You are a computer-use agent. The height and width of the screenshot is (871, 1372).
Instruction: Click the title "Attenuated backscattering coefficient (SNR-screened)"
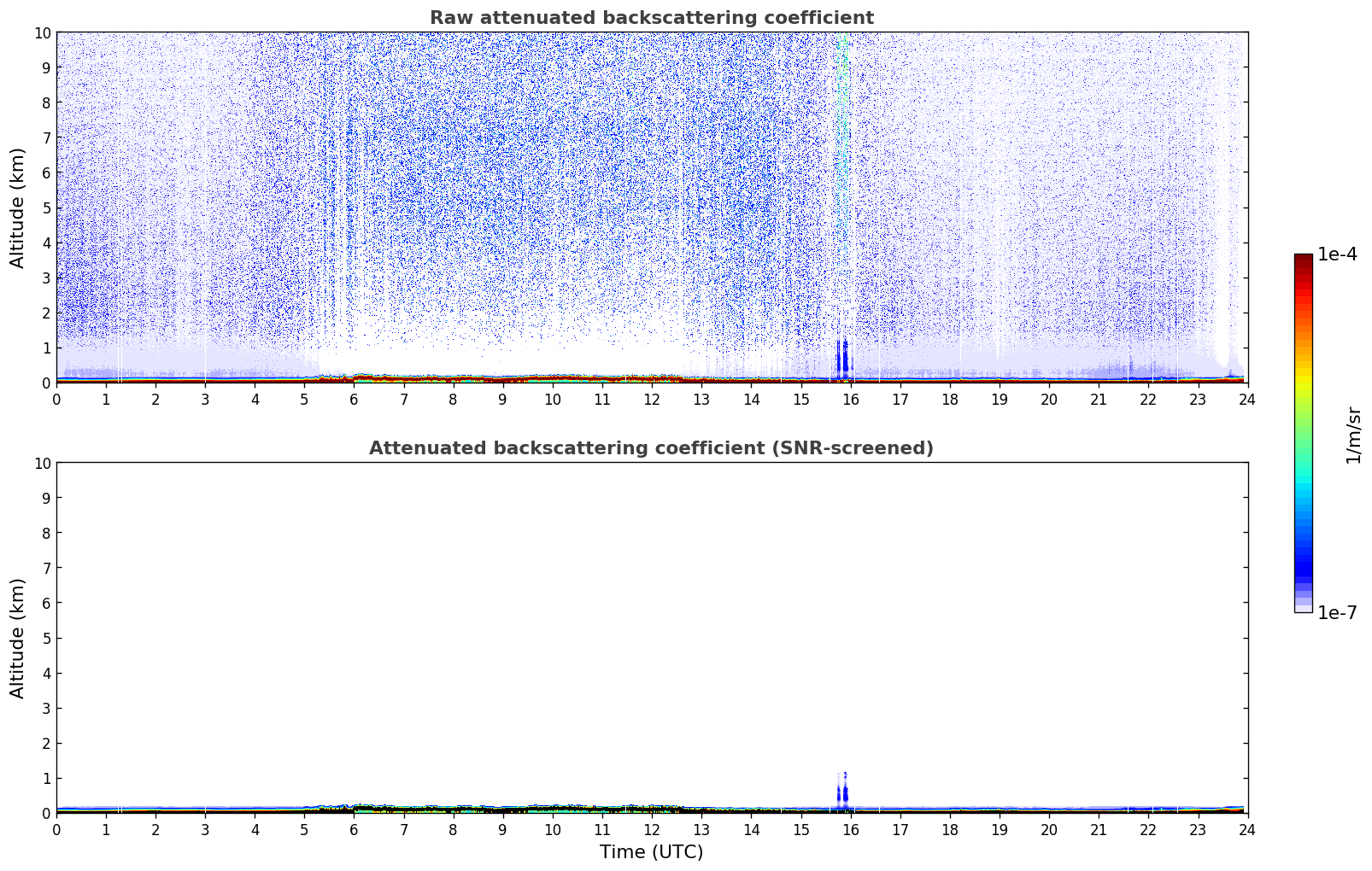tap(651, 448)
